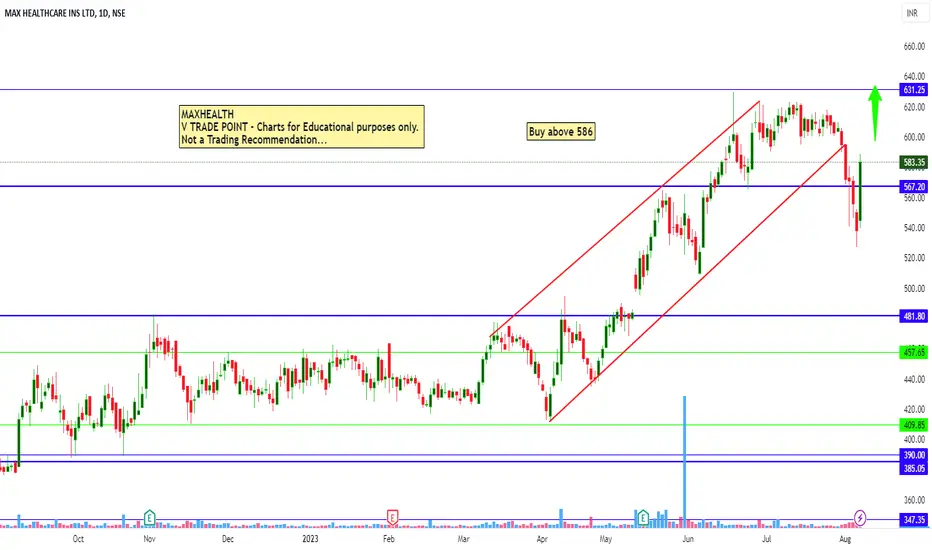Click the 420.00 price axis value
The image size is (932, 550).
tap(914, 410)
